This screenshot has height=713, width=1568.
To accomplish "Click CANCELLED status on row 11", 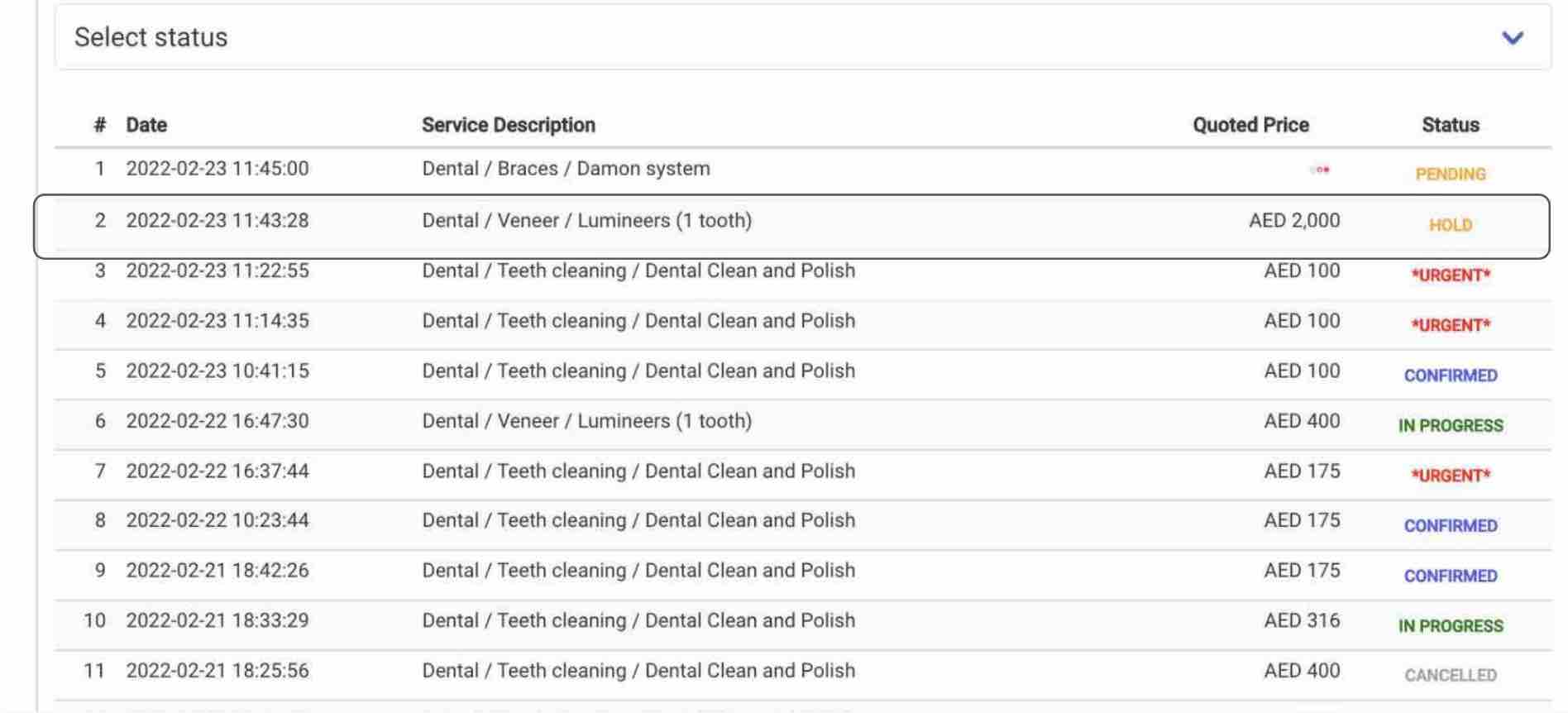I will click(1451, 676).
